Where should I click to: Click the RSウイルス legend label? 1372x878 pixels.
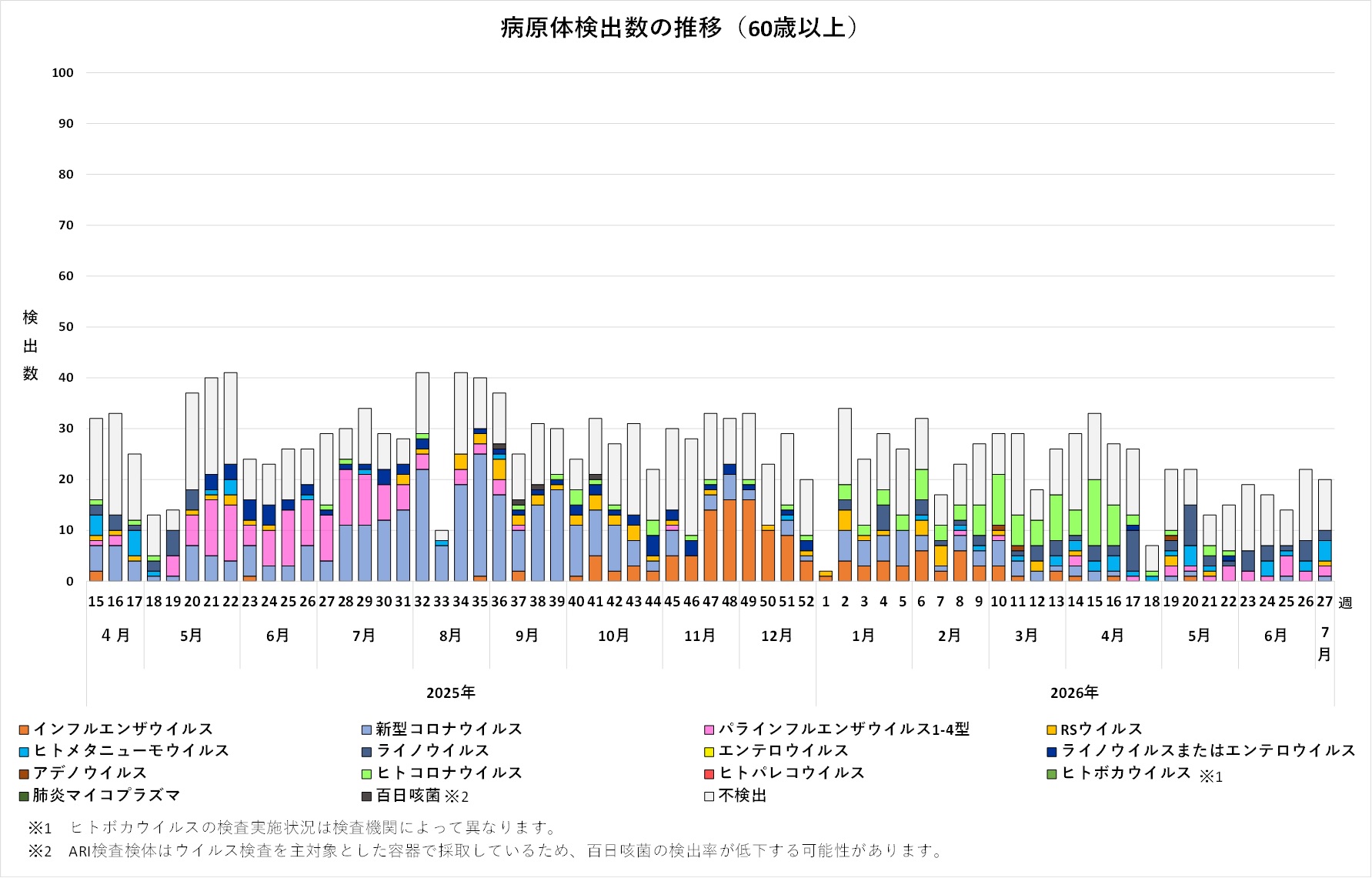coord(1101,729)
